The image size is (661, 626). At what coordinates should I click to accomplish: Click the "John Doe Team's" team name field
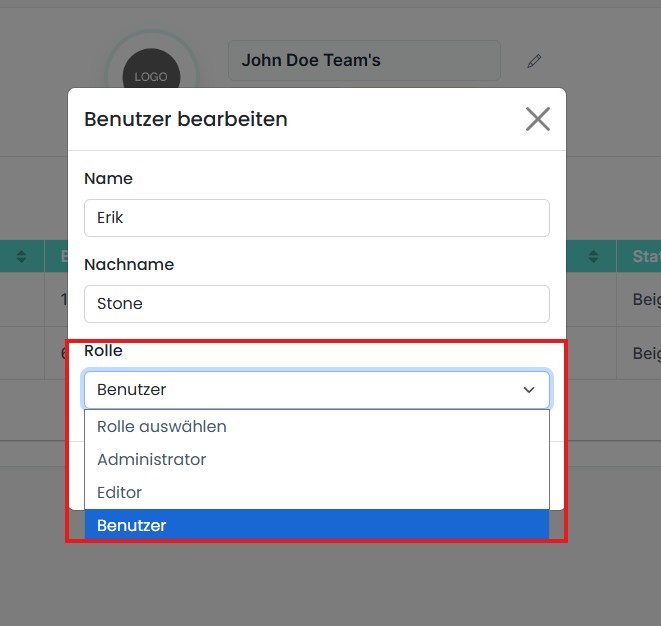[x=364, y=60]
